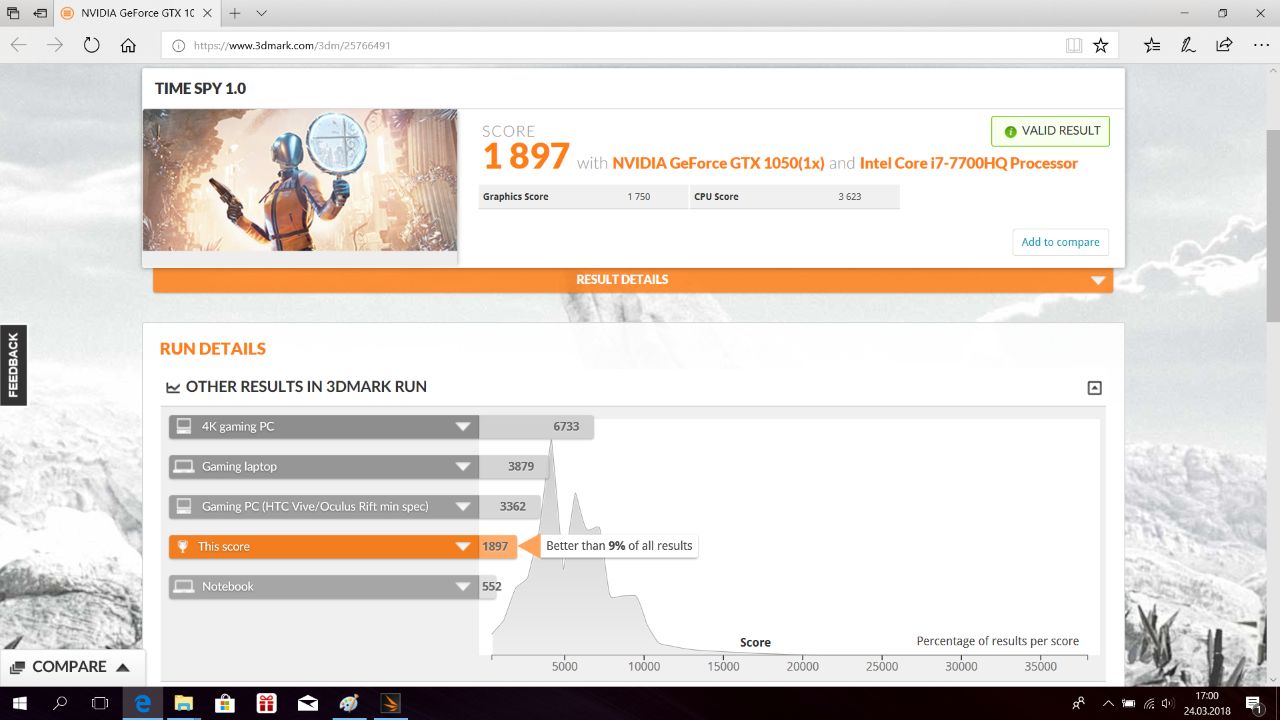Screen dimensions: 1280x720
Task: View site information icon in address bar
Action: pos(178,45)
